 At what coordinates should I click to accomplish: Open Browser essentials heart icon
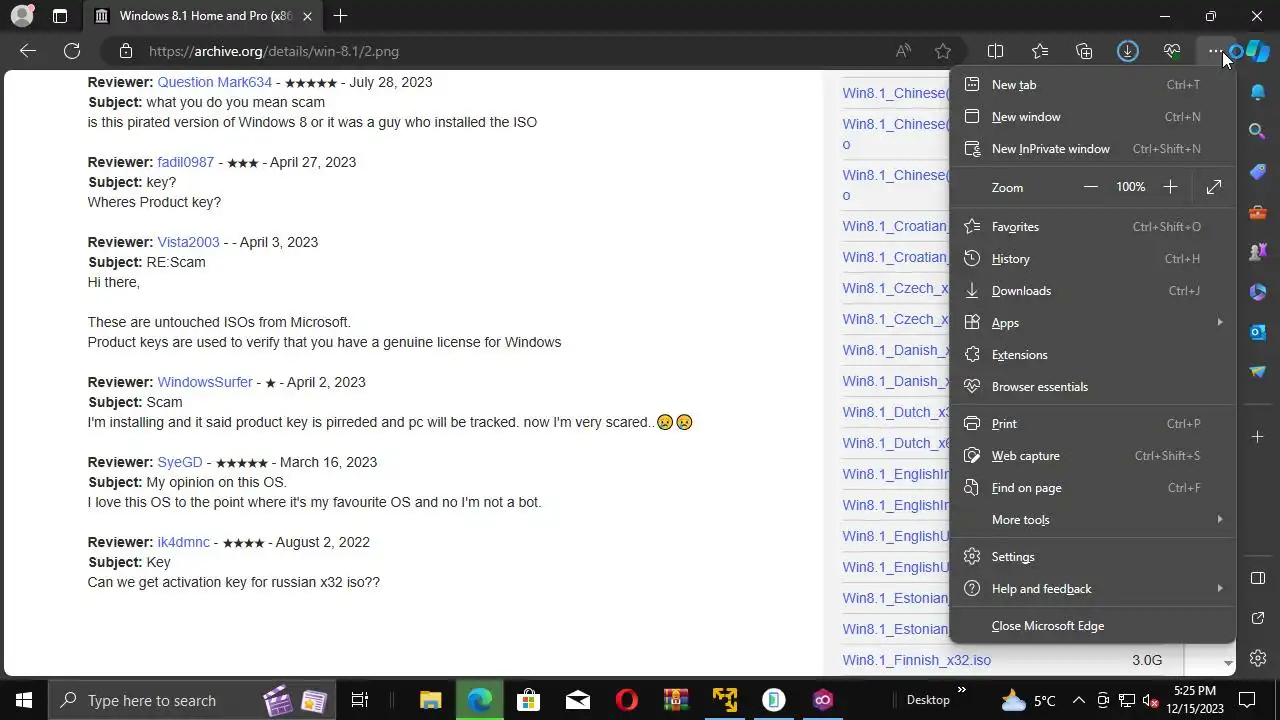tap(1172, 51)
